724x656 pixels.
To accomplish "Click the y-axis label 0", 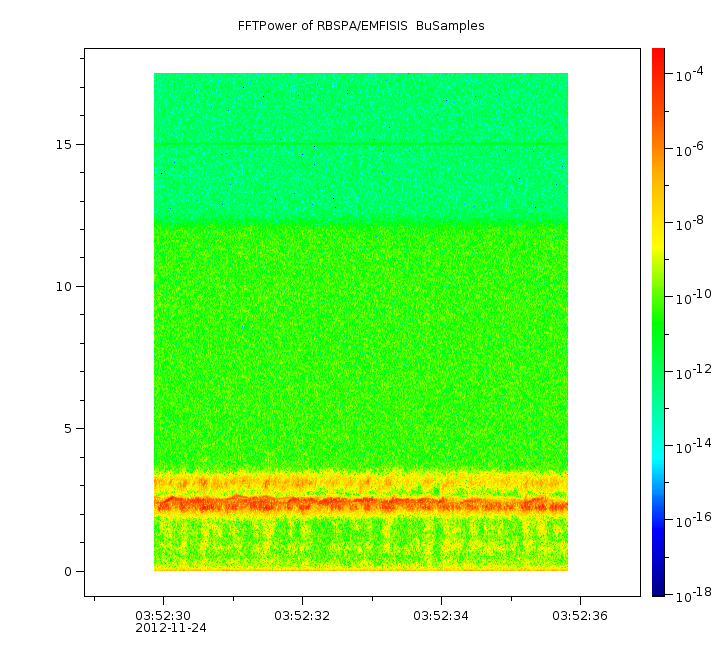I will pos(68,572).
